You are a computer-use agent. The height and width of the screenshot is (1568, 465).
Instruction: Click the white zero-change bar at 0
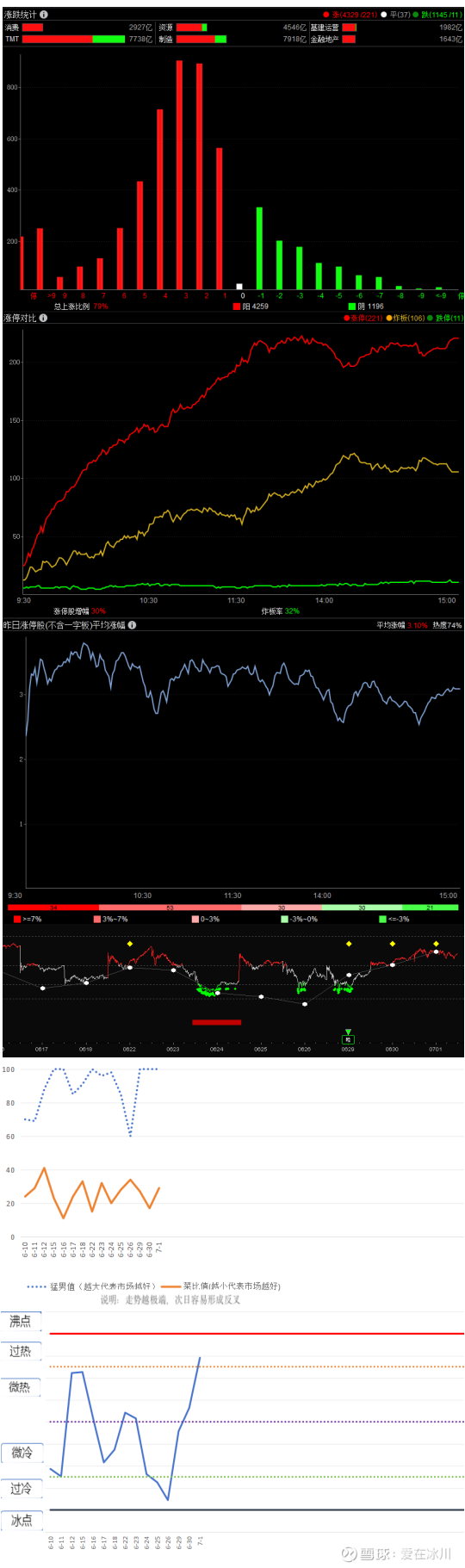pos(239,287)
